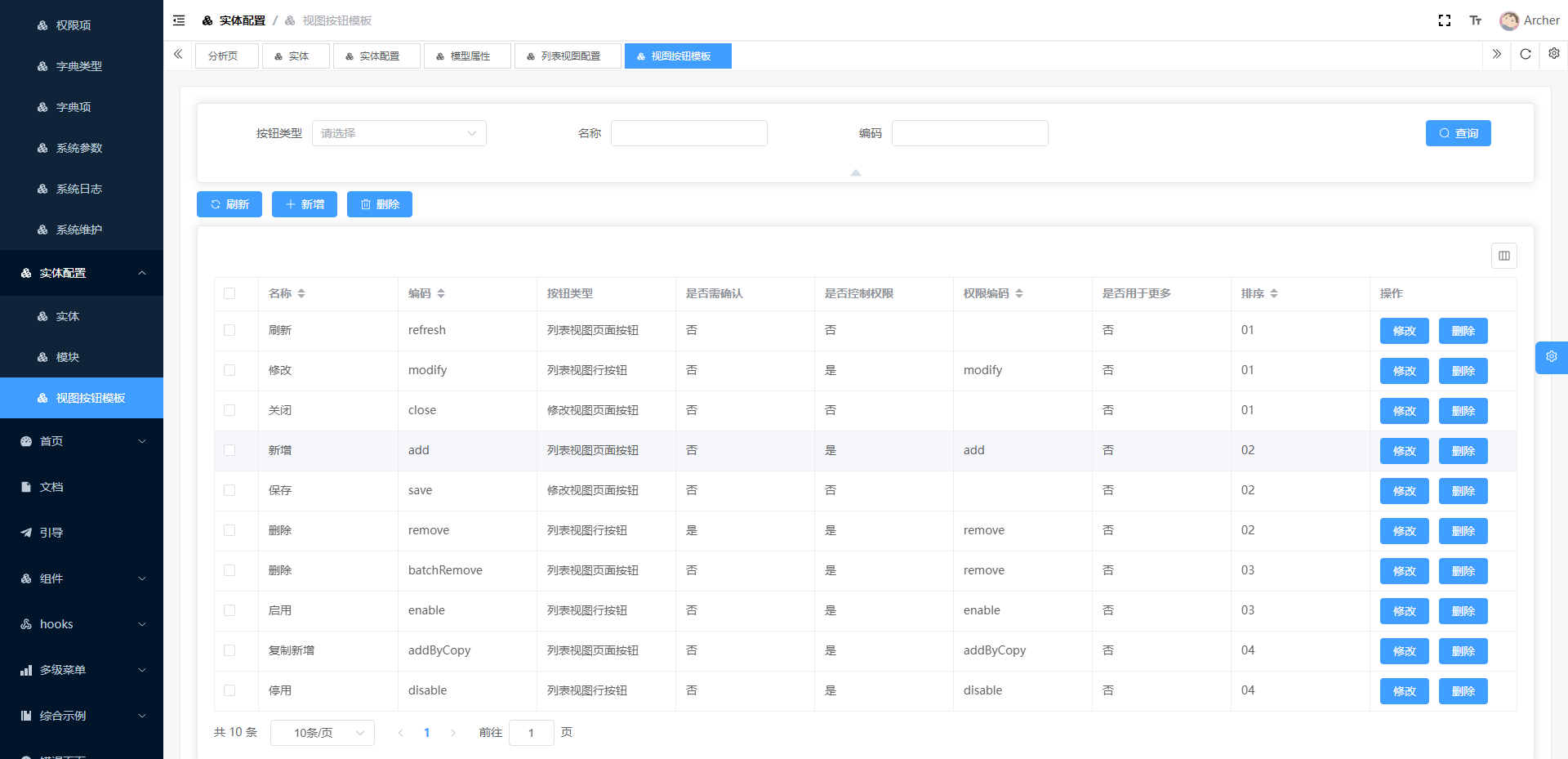Switch to the 分析页 tab
Screen dimensions: 1568x759
coord(227,56)
